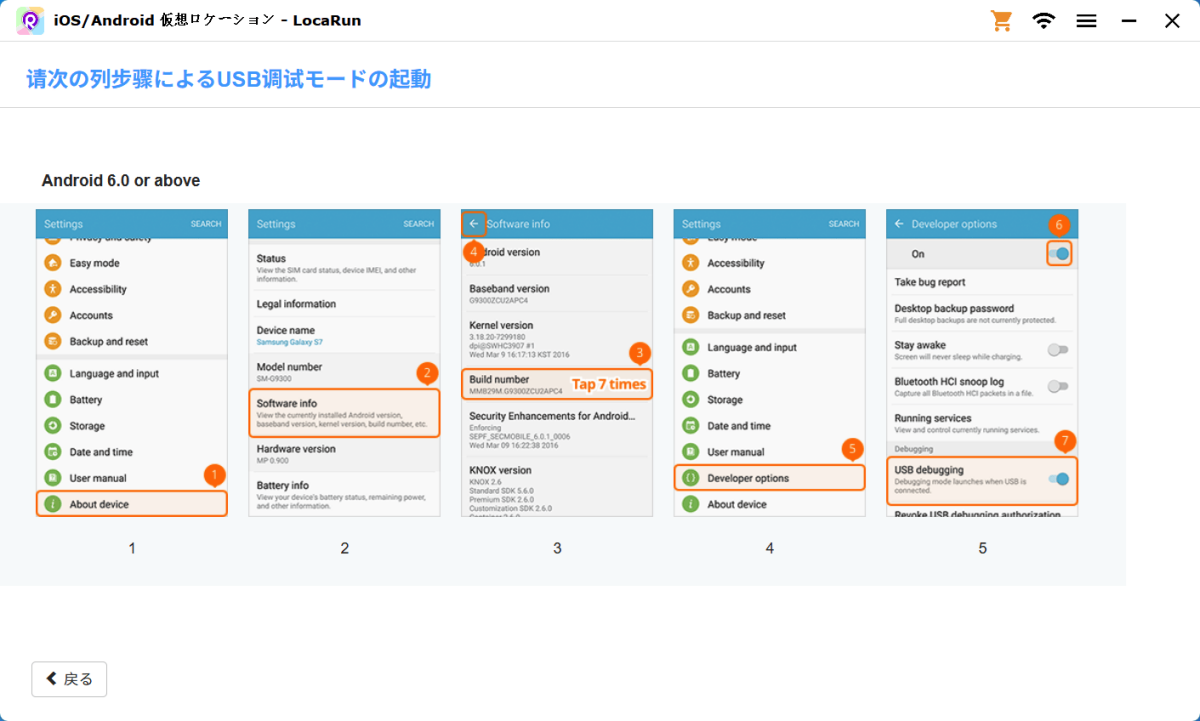1200x721 pixels.
Task: Toggle Bluetooth HCI snoop log switch
Action: click(x=1057, y=386)
